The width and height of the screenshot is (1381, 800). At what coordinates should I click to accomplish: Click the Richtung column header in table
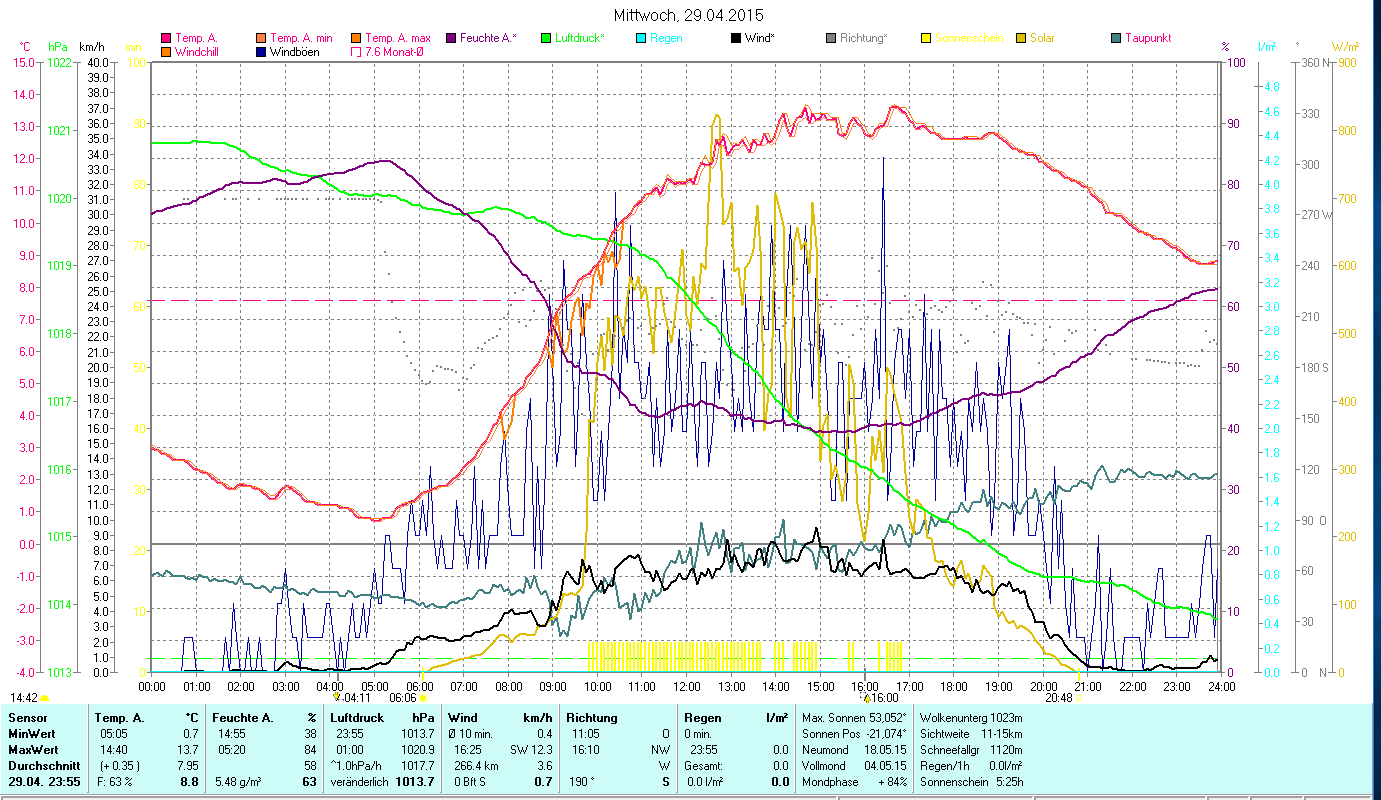592,718
